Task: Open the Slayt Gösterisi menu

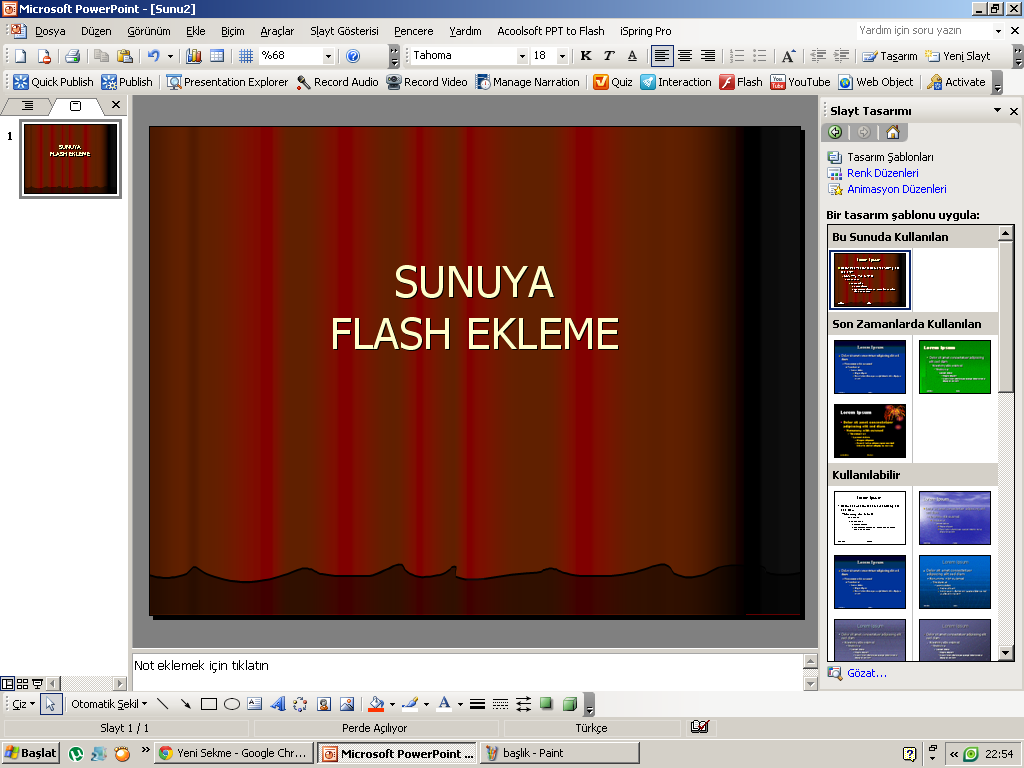Action: coord(344,31)
